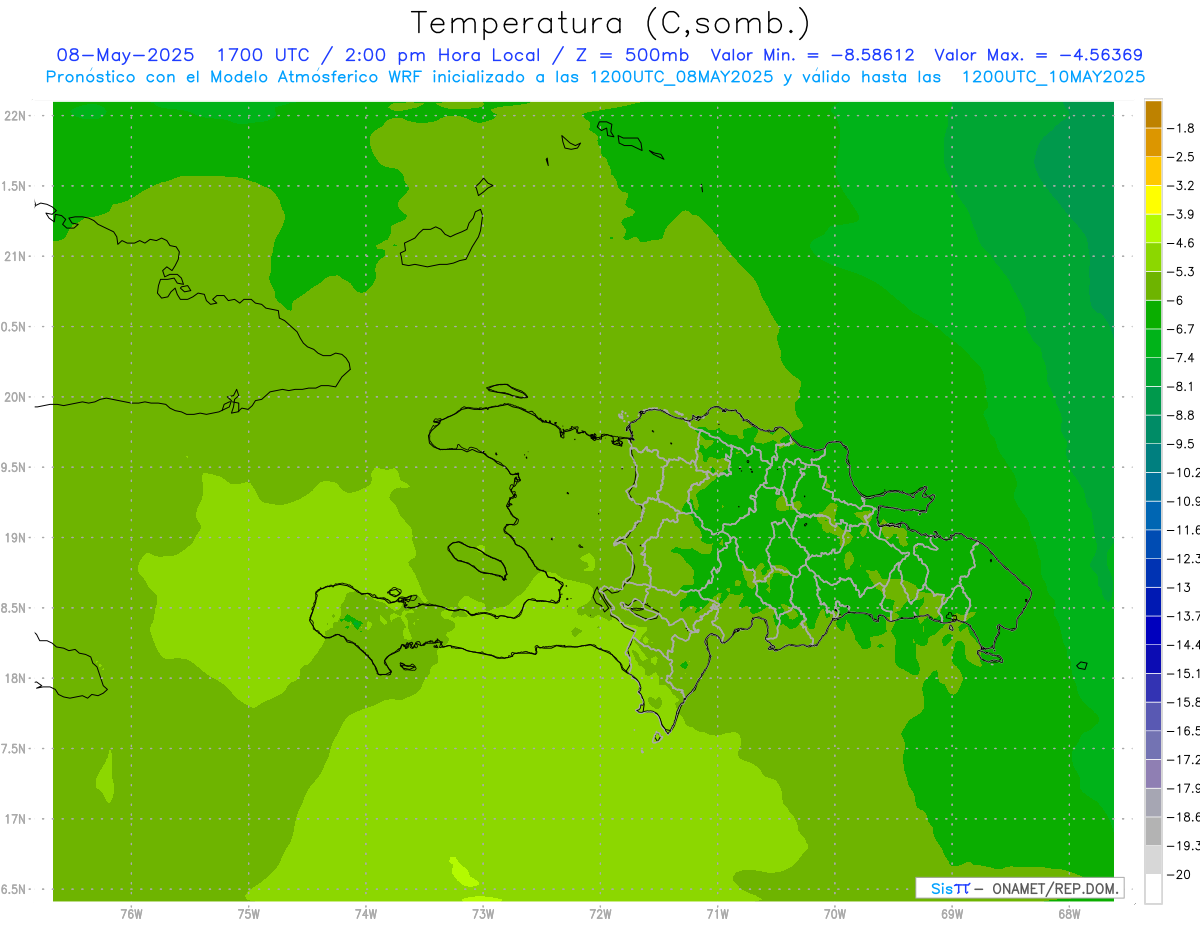Click the '73W' longitude label
This screenshot has height=927, width=1200.
pyautogui.click(x=483, y=913)
